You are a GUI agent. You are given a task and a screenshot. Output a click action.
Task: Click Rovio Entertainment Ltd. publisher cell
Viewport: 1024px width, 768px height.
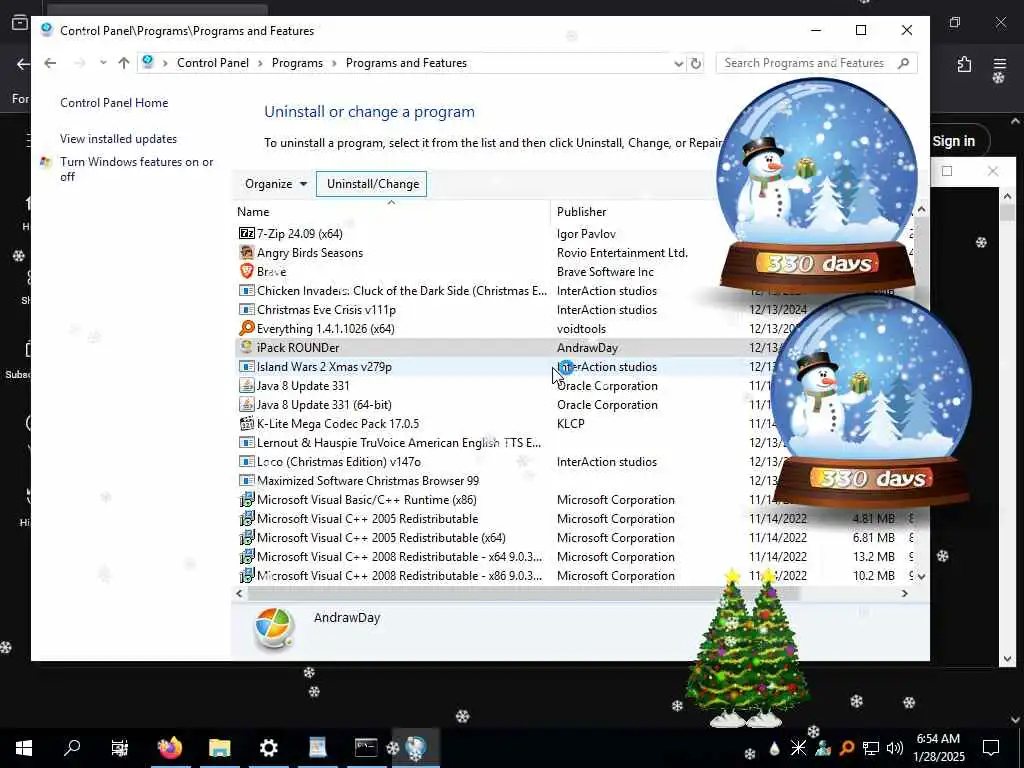[622, 253]
